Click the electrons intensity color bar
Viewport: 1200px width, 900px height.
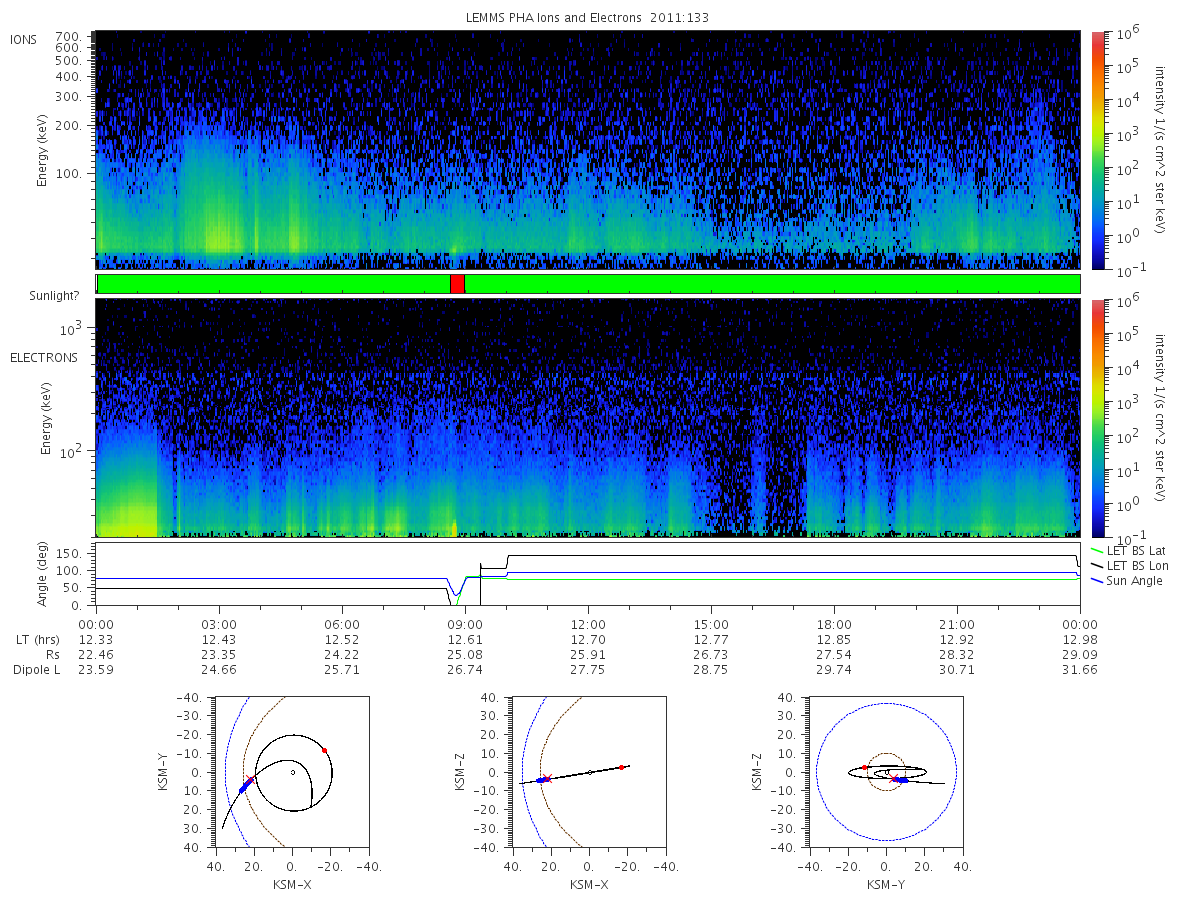[1097, 417]
